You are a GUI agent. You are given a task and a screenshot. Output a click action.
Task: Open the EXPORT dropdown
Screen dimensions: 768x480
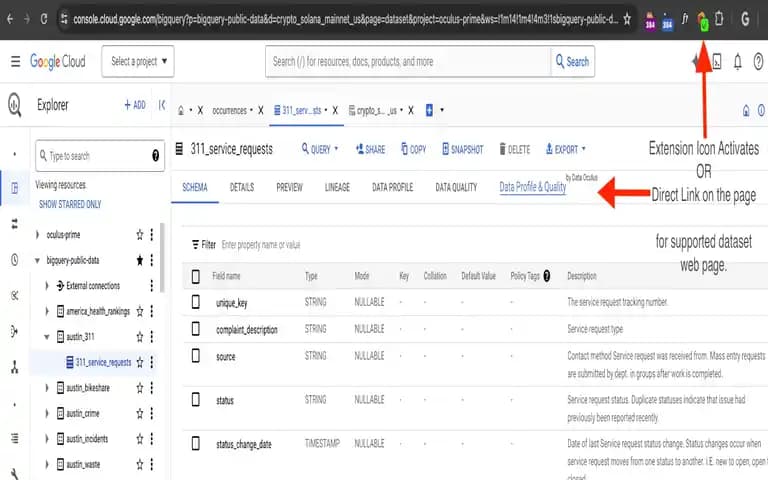(x=566, y=149)
